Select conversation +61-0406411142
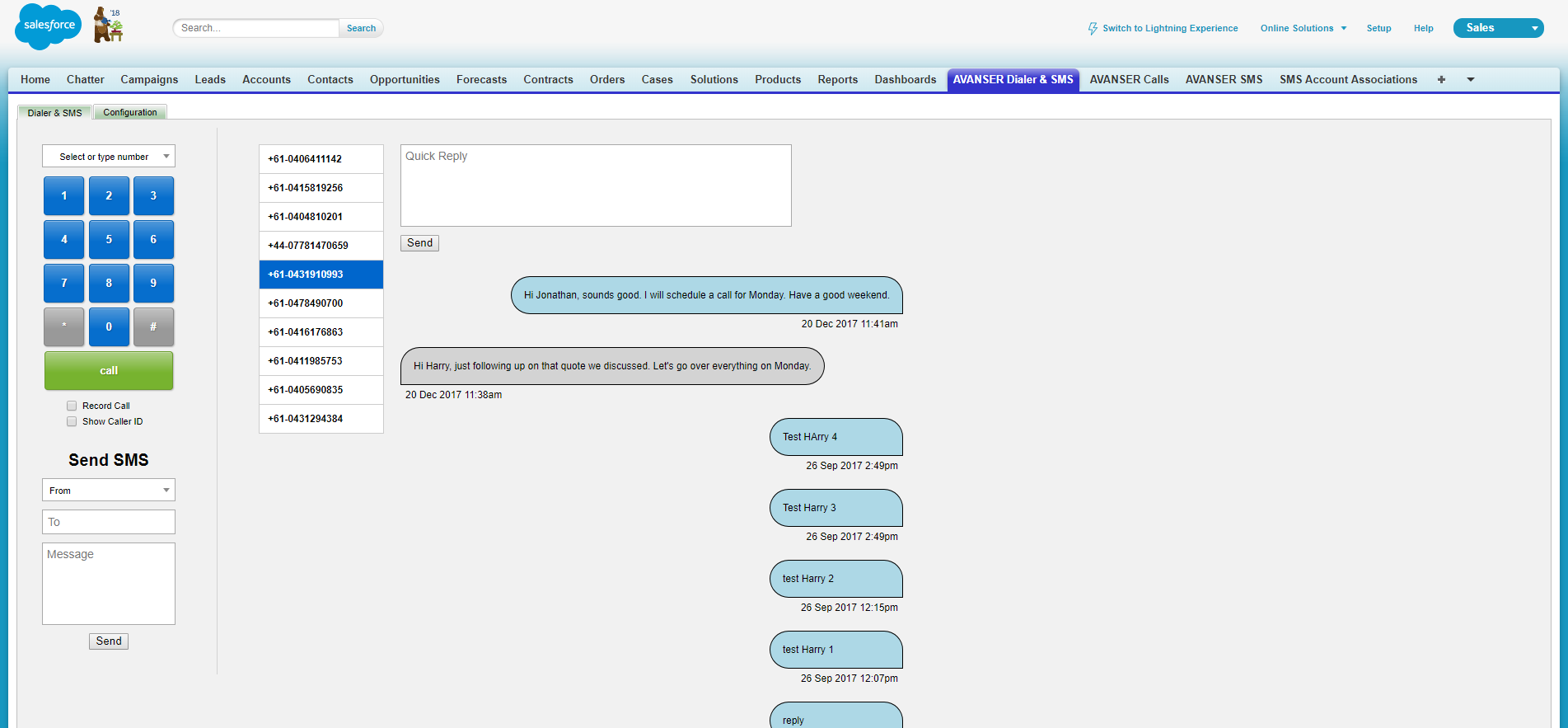 point(321,159)
